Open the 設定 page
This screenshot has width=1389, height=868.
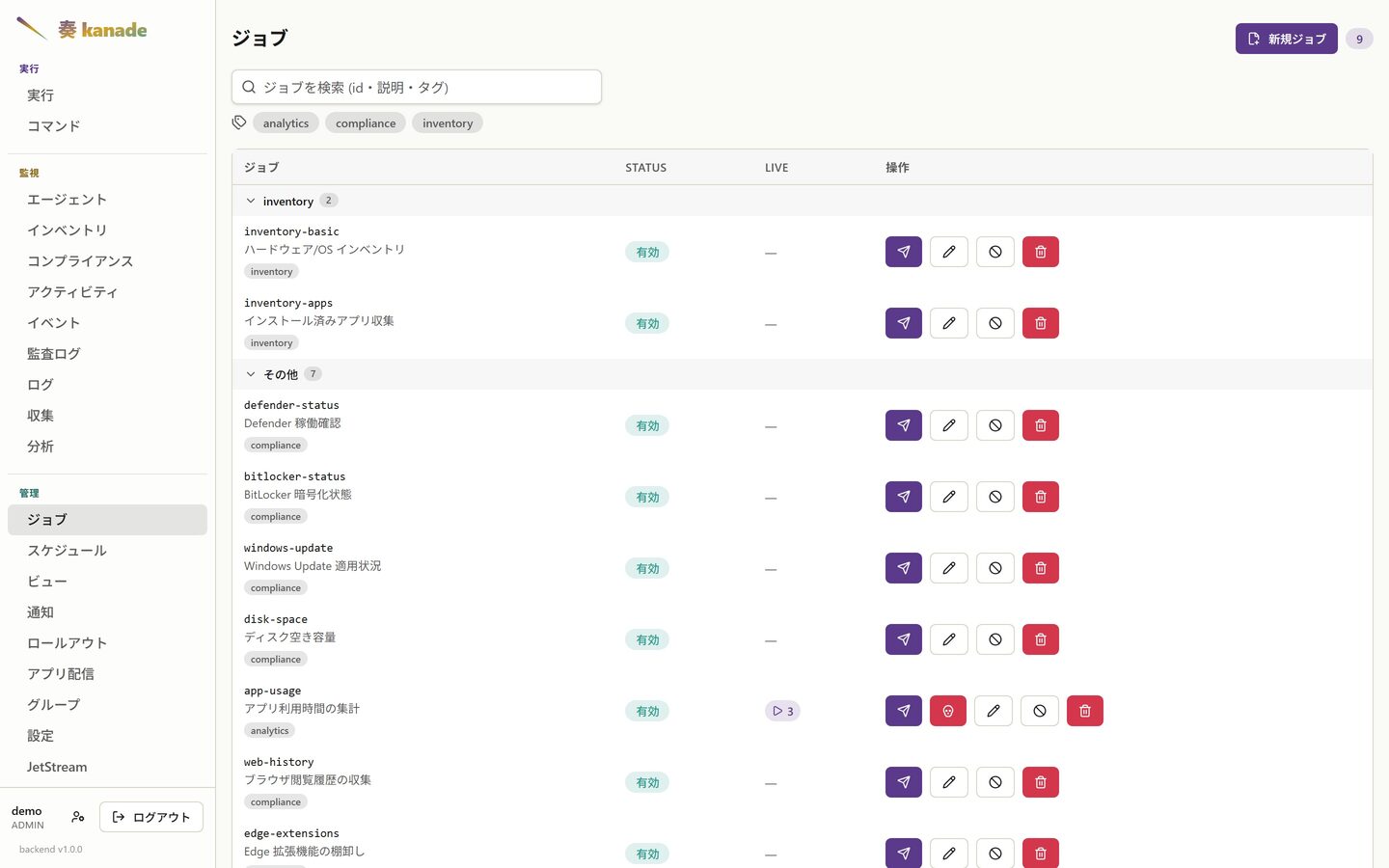click(x=107, y=736)
